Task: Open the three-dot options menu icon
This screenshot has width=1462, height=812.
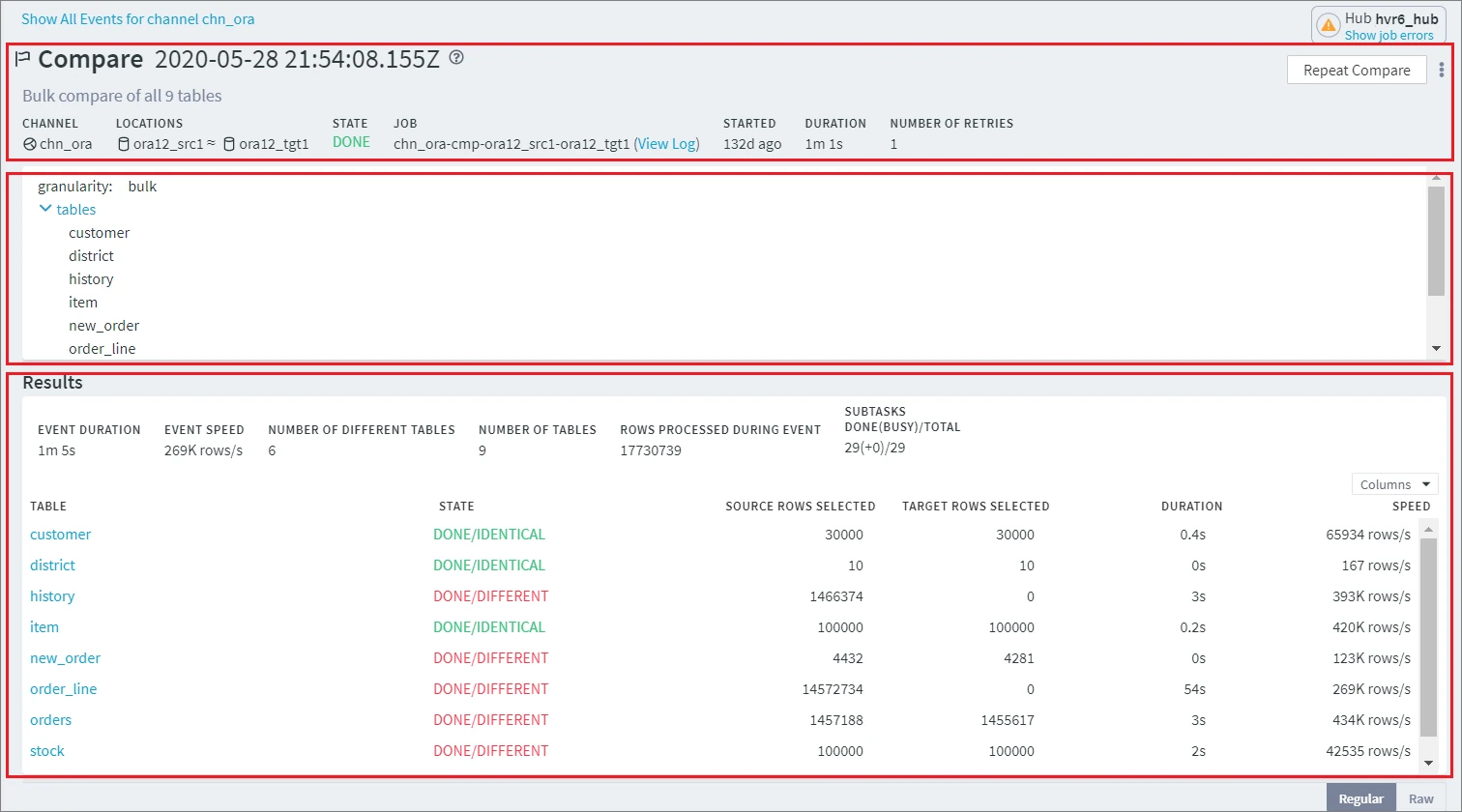Action: pyautogui.click(x=1442, y=70)
